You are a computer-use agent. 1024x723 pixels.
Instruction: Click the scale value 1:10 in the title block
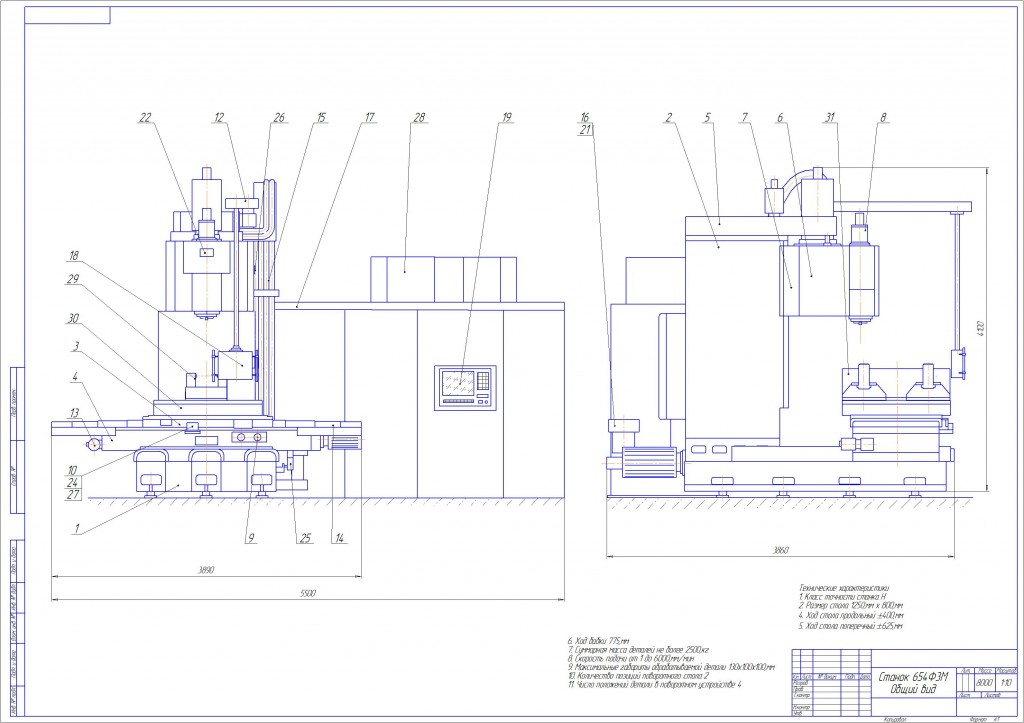[1006, 683]
